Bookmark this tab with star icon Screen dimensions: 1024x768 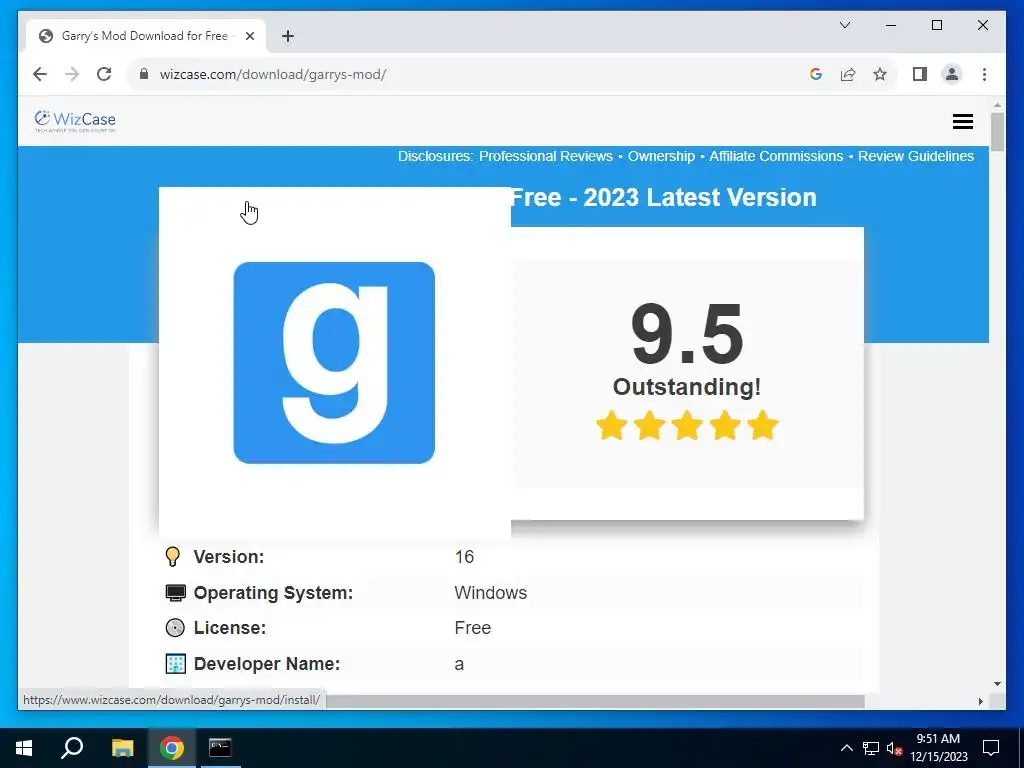click(880, 74)
